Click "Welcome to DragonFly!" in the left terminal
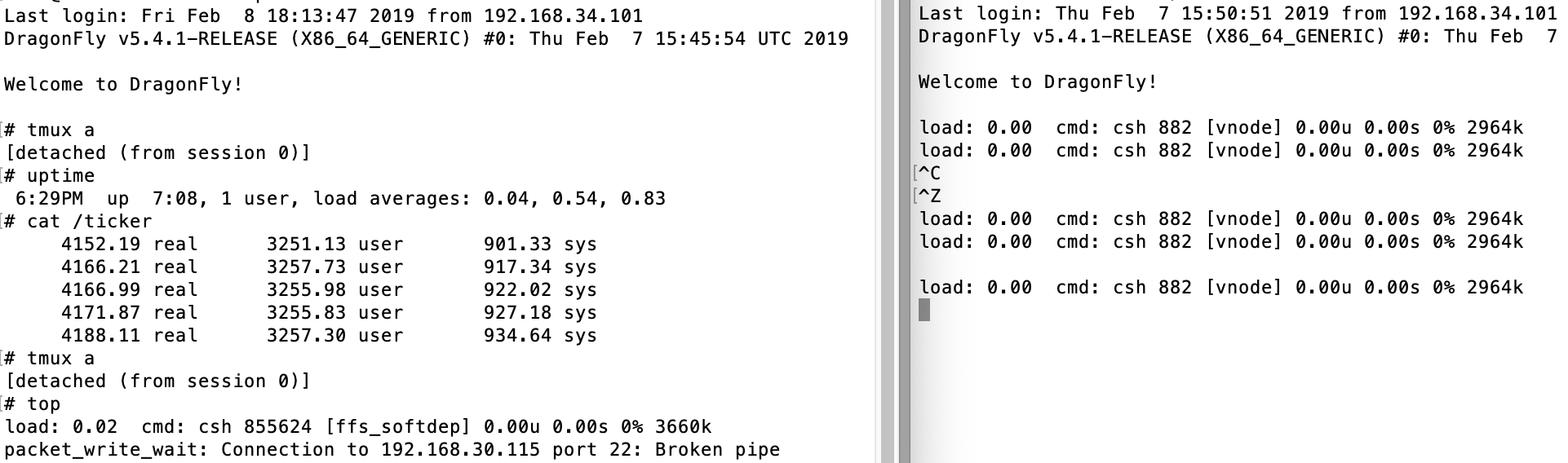 [124, 85]
